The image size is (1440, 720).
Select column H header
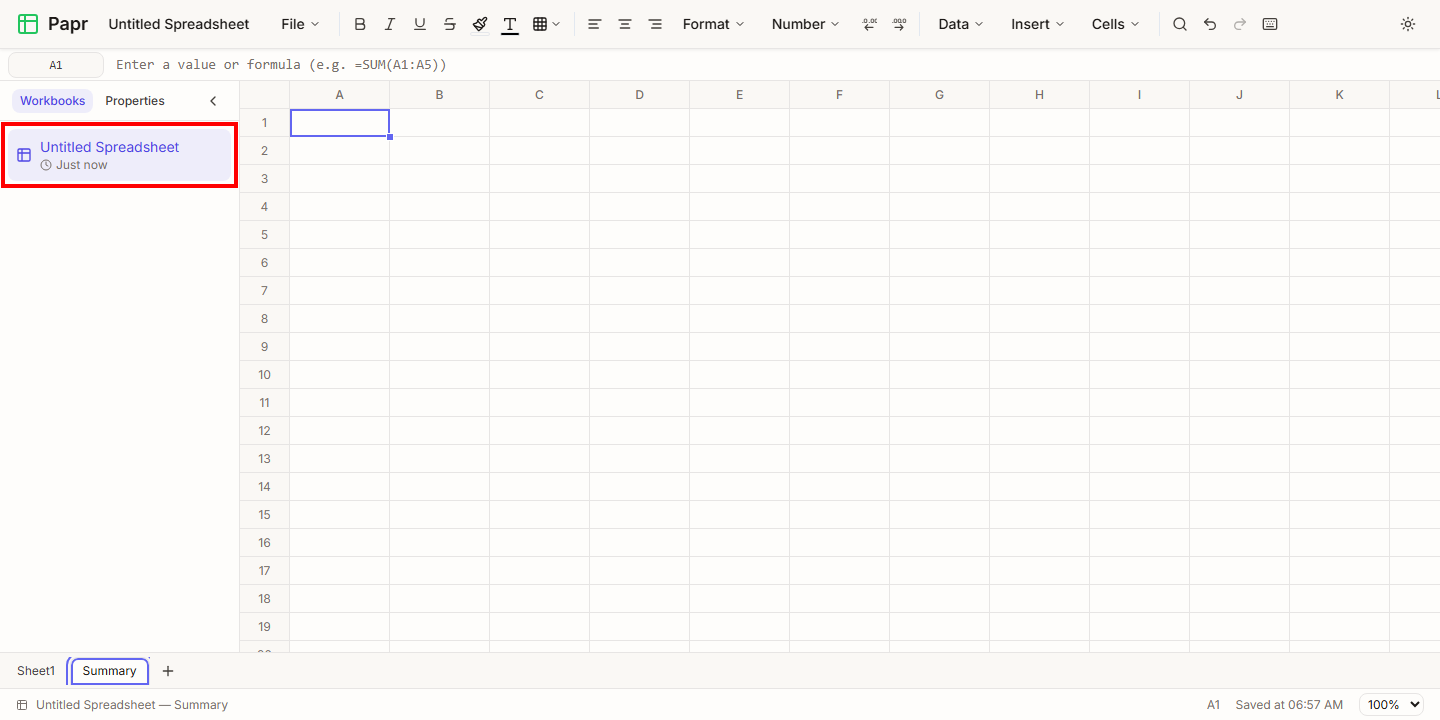1039,95
